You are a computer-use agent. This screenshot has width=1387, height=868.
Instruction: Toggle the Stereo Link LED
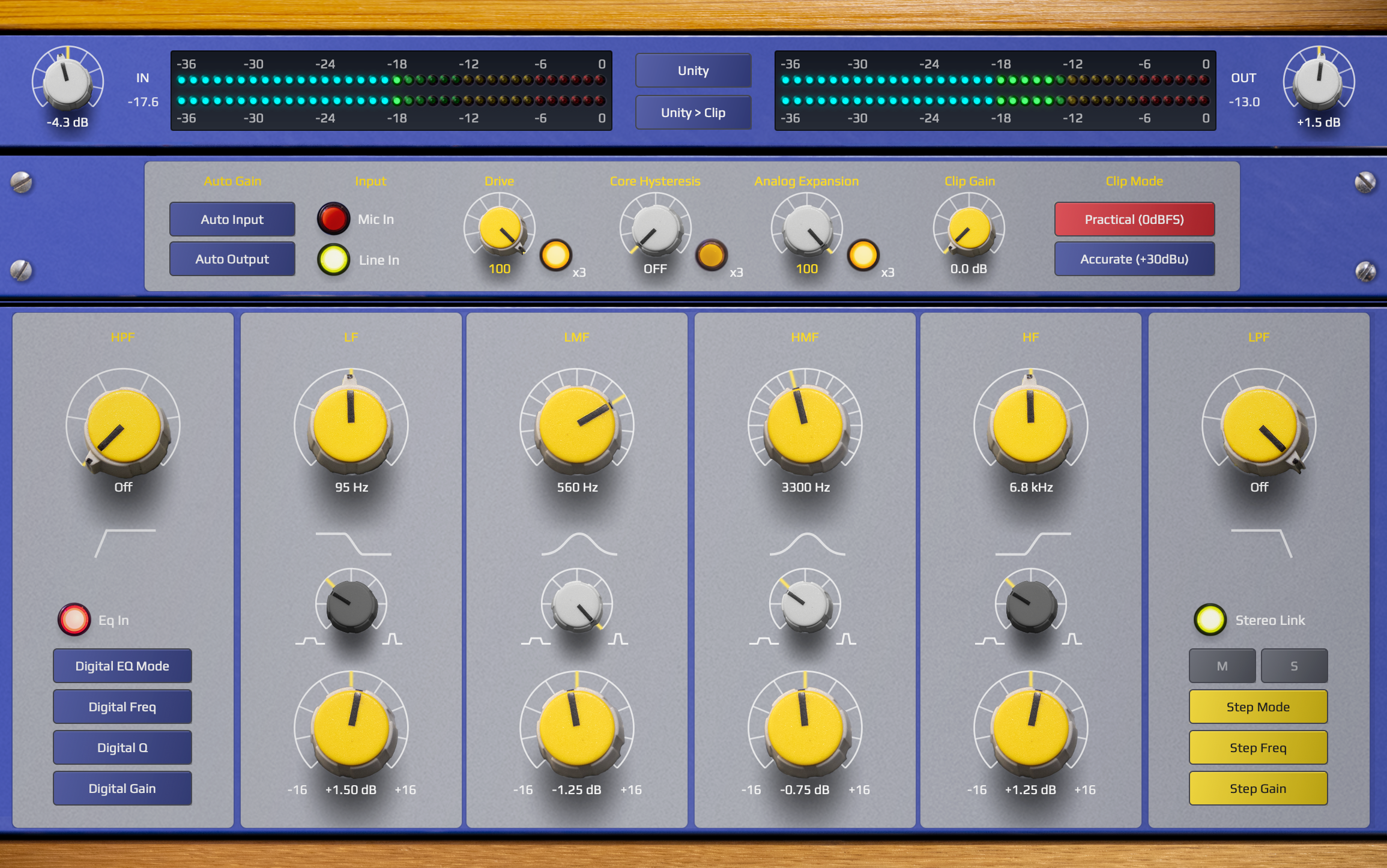(x=1210, y=619)
